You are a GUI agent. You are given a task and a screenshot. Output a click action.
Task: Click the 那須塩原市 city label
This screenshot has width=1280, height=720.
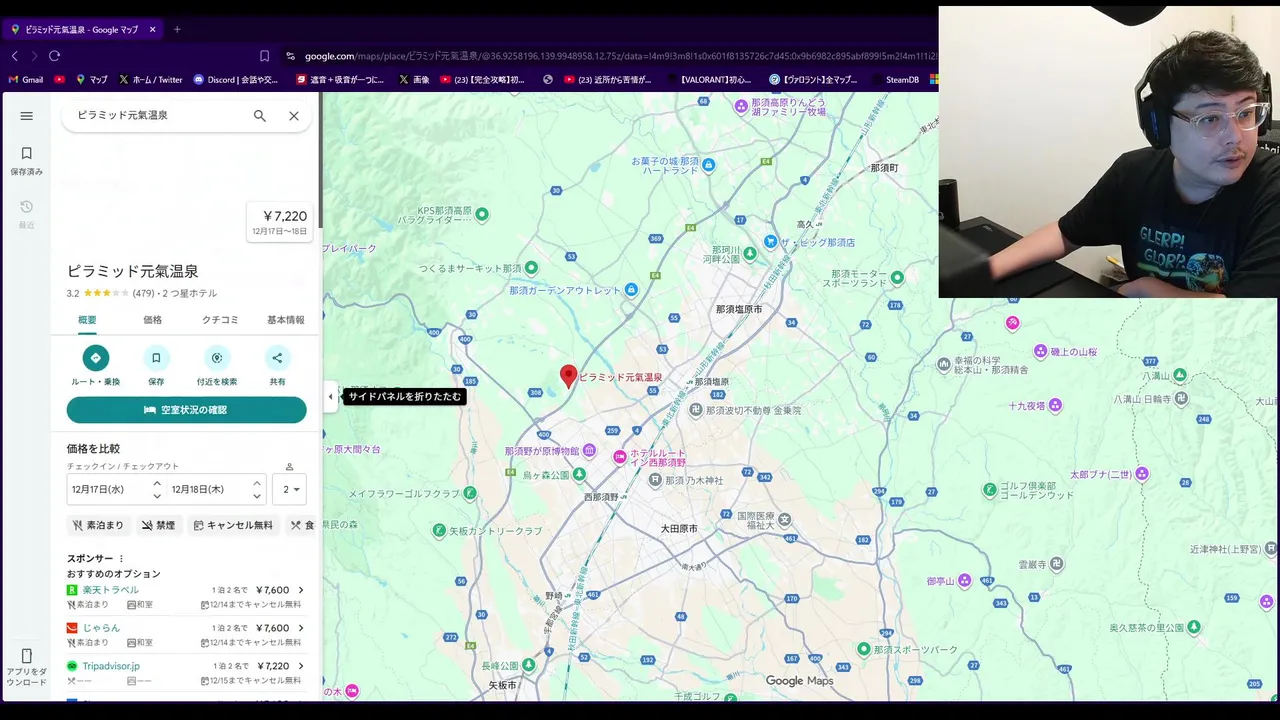[x=739, y=310]
